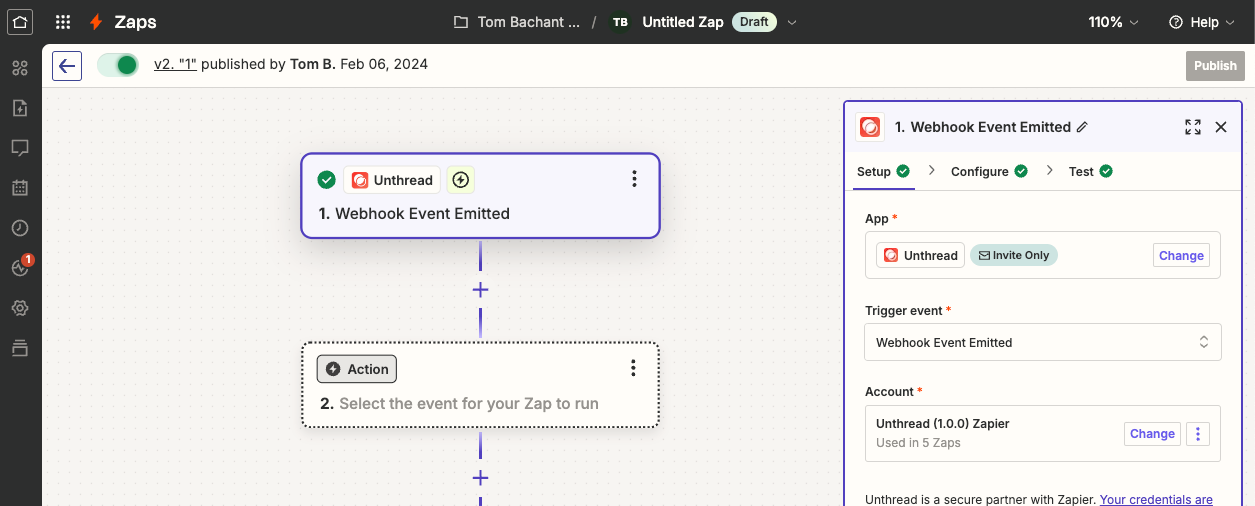Click the pencil icon to rename step
Screen dimensions: 1255x506
click(1082, 127)
